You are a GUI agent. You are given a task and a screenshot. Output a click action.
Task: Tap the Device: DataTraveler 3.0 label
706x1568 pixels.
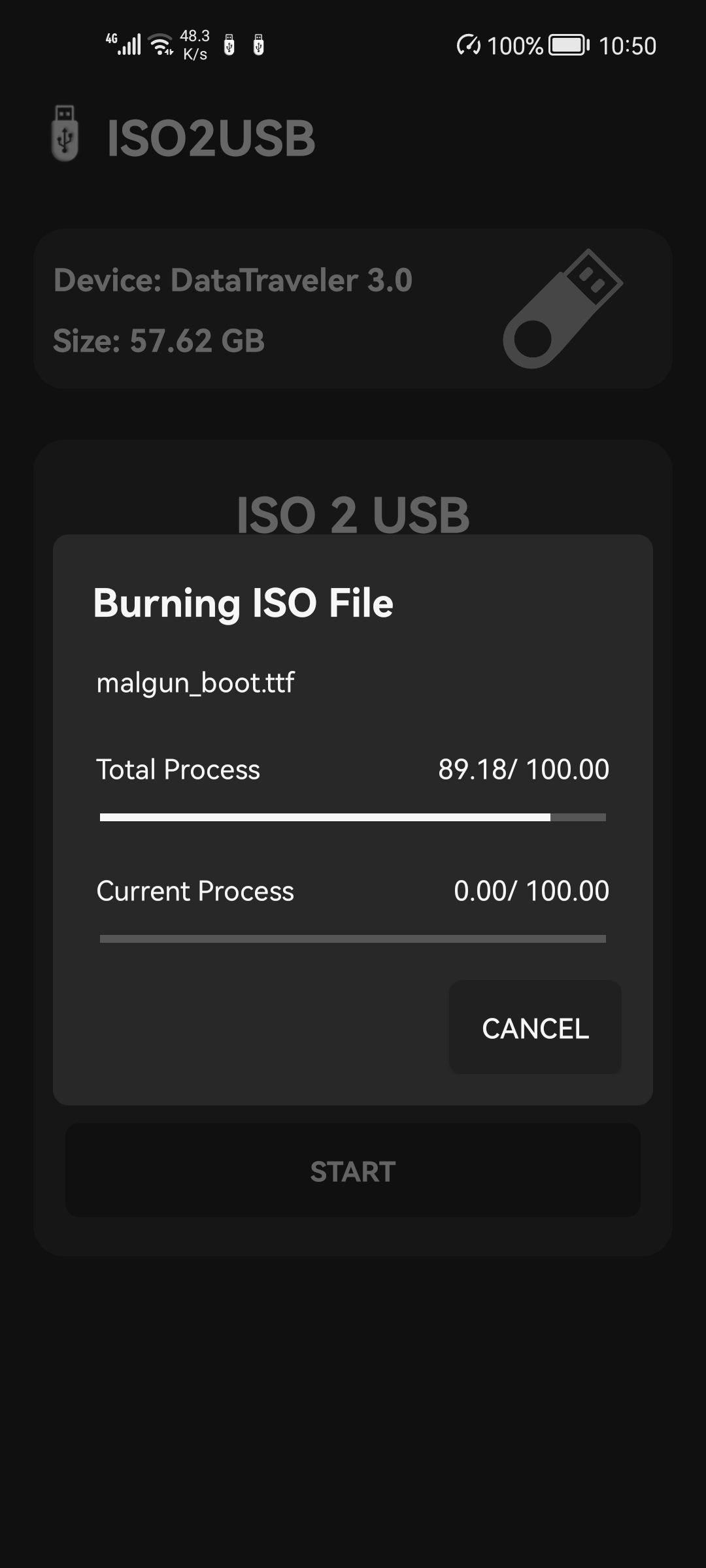click(233, 280)
